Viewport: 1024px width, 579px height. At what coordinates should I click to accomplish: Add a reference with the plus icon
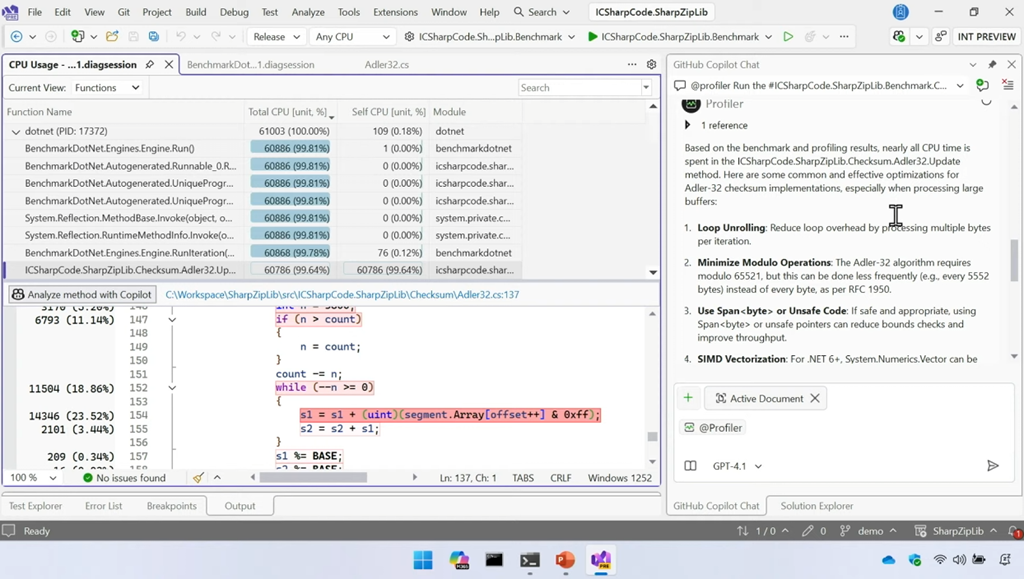coord(688,398)
